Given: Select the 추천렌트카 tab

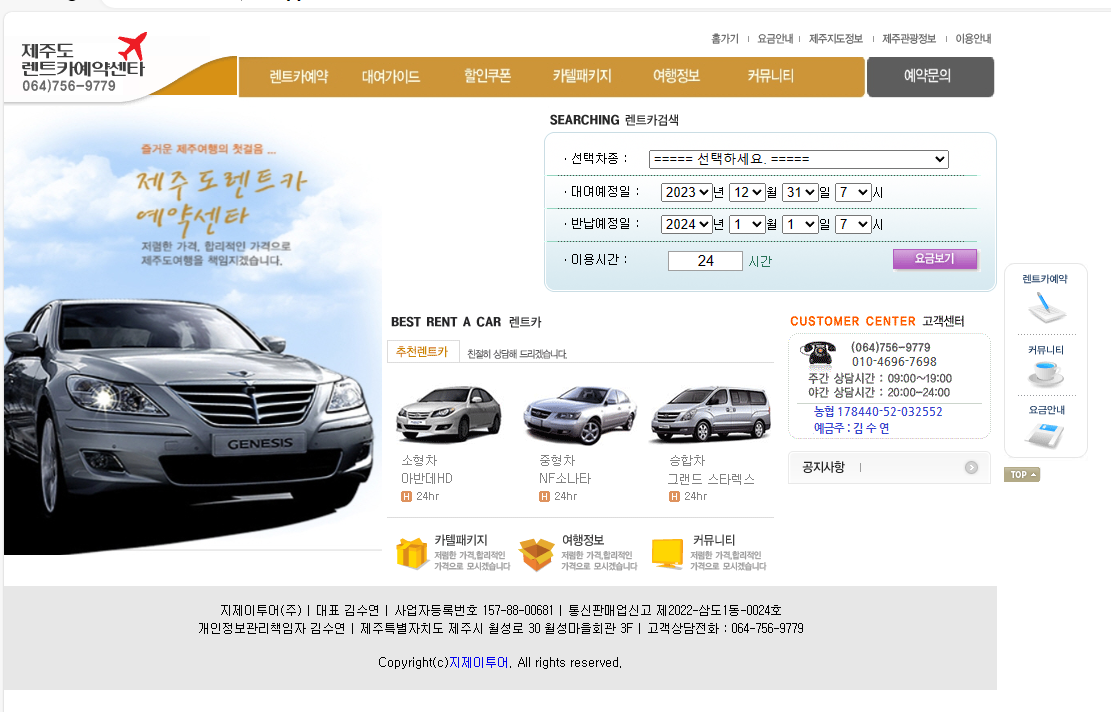Looking at the screenshot, I should (x=422, y=351).
